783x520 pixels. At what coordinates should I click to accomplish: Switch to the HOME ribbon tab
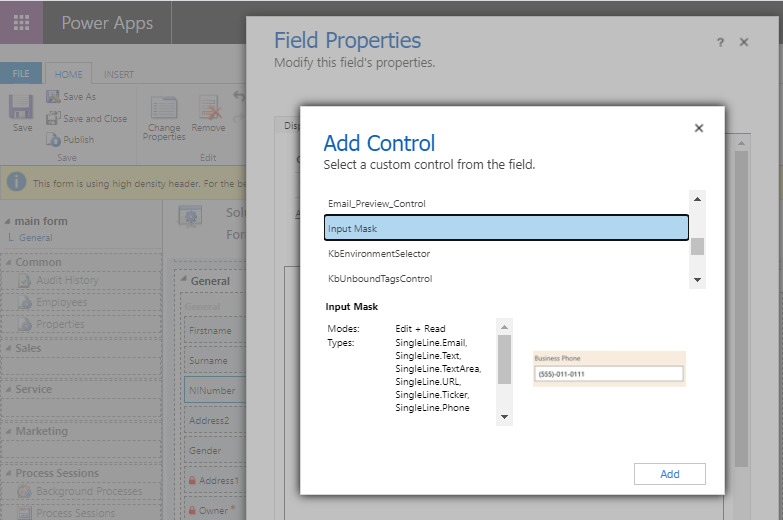point(68,74)
